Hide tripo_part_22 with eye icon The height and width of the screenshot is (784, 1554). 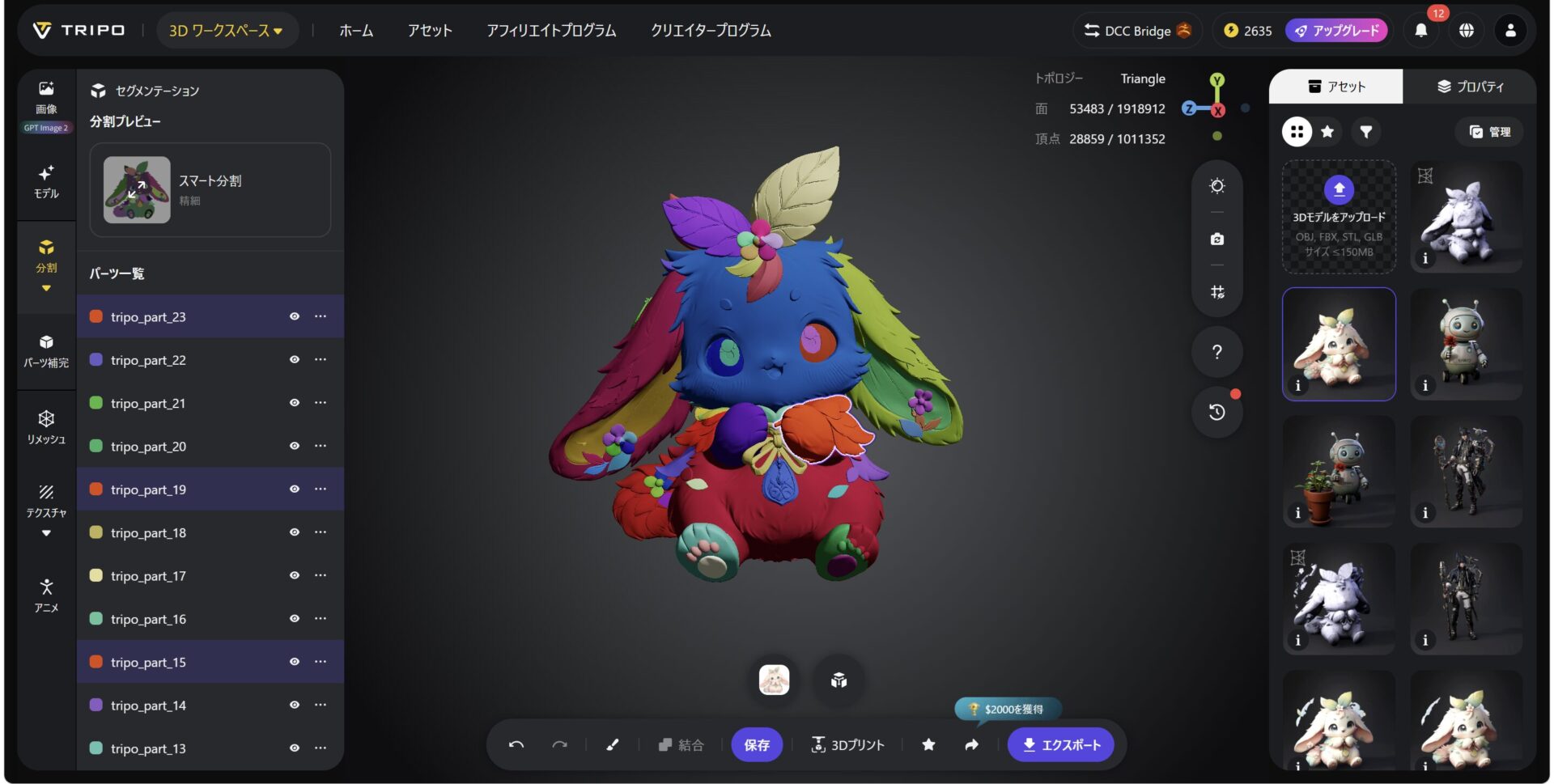(295, 359)
